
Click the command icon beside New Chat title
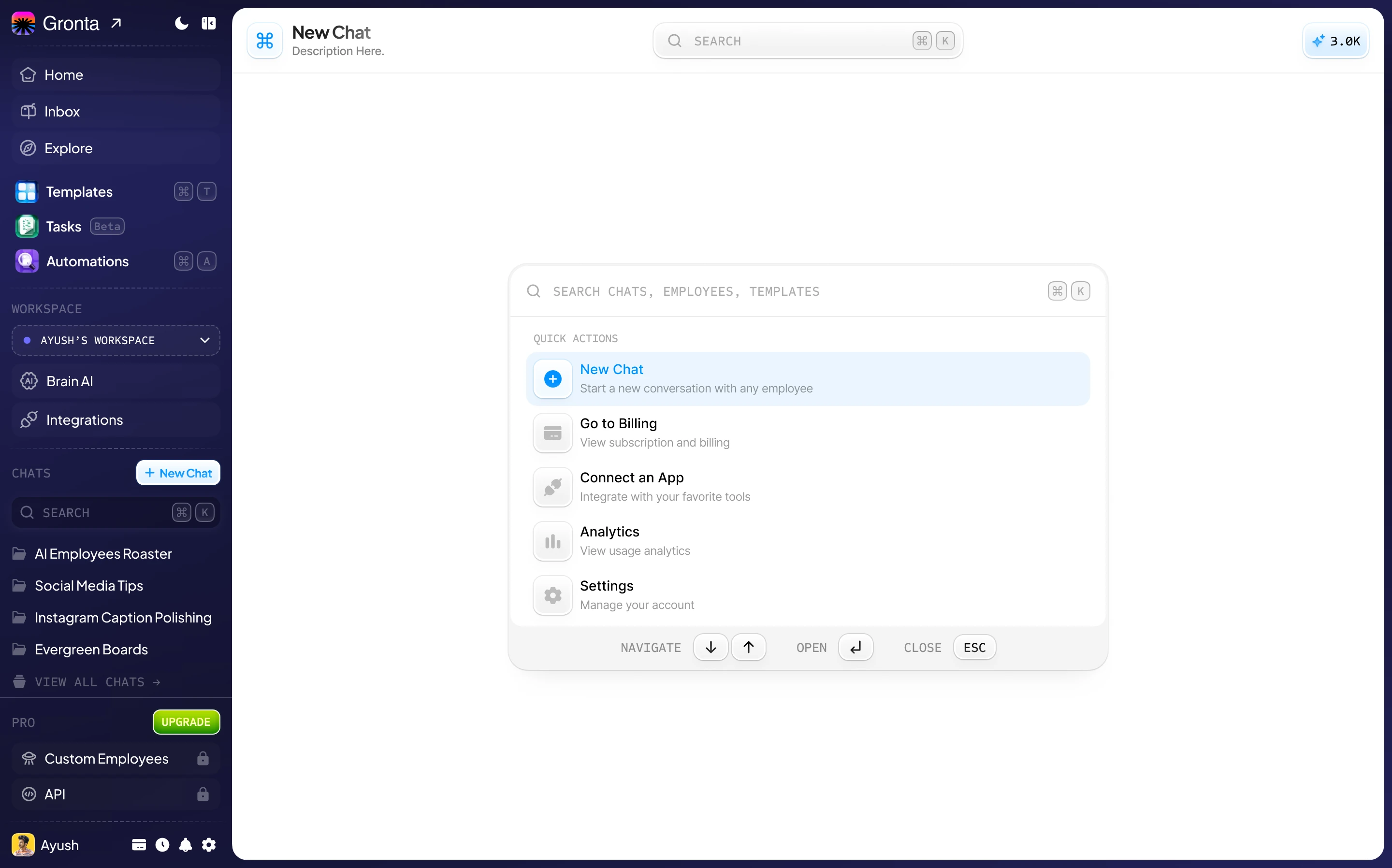pos(264,41)
